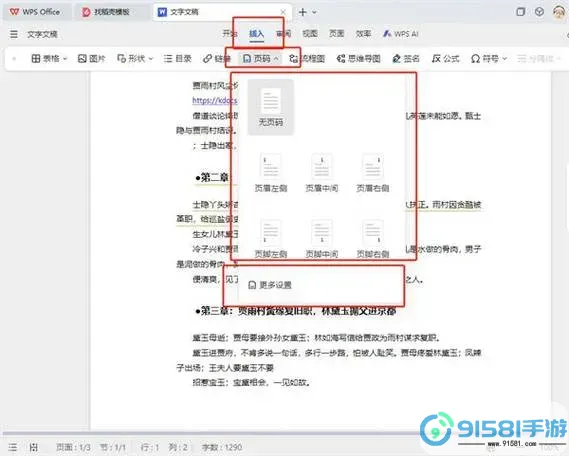The height and width of the screenshot is (456, 569).
Task: Switch to the 视图 ribbon tab
Action: click(310, 34)
